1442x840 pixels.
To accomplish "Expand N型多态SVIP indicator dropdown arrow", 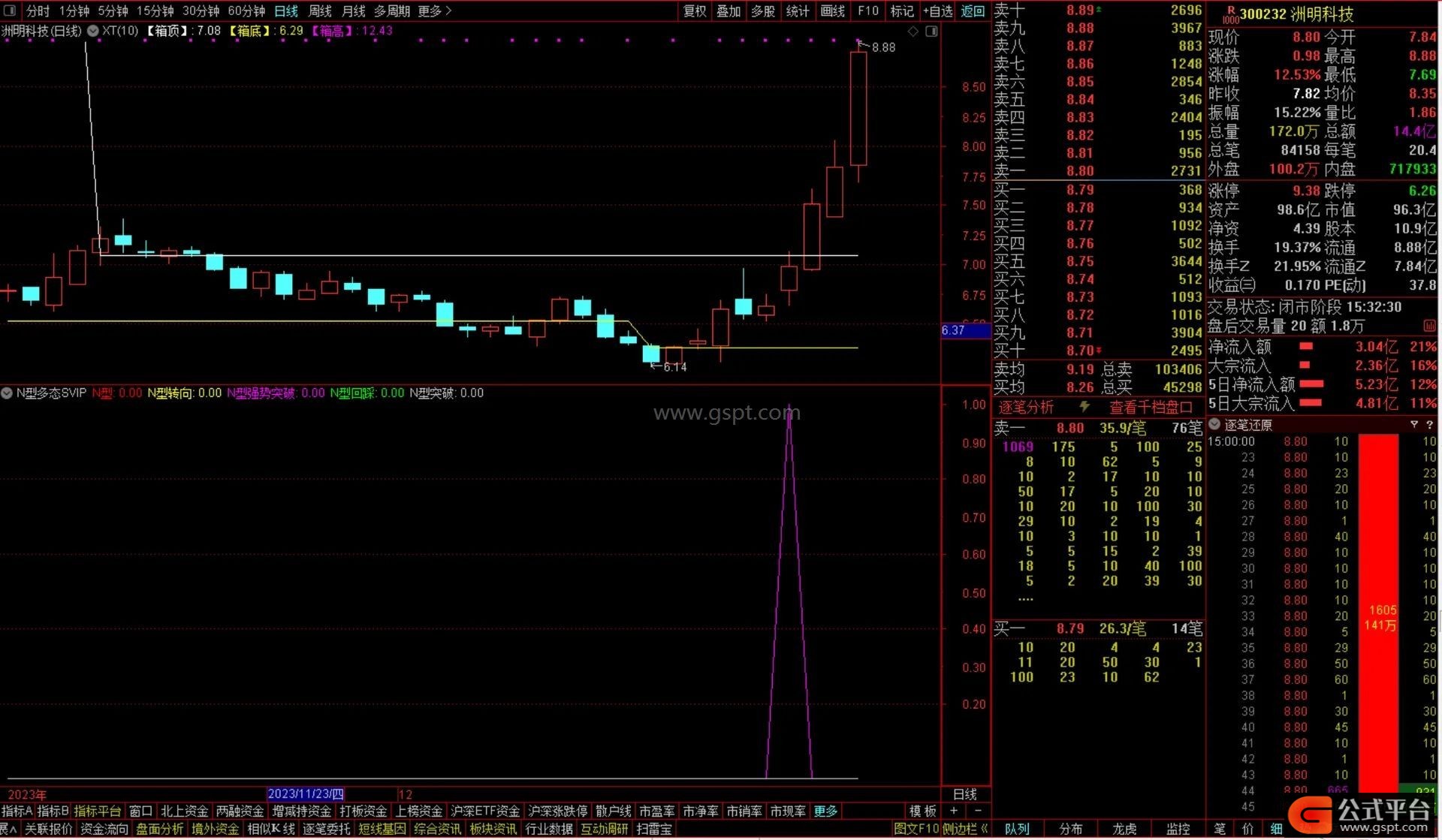I will [x=7, y=393].
